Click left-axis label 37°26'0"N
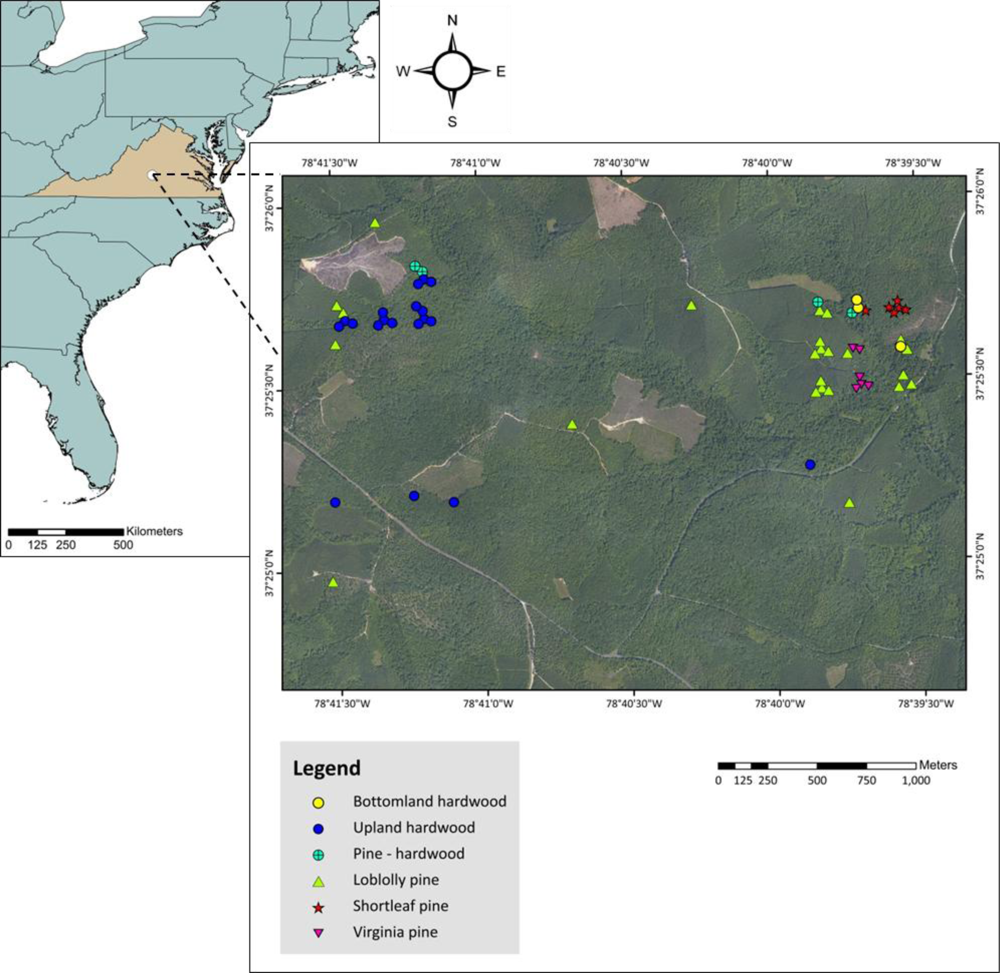This screenshot has width=1000, height=973. [x=270, y=208]
